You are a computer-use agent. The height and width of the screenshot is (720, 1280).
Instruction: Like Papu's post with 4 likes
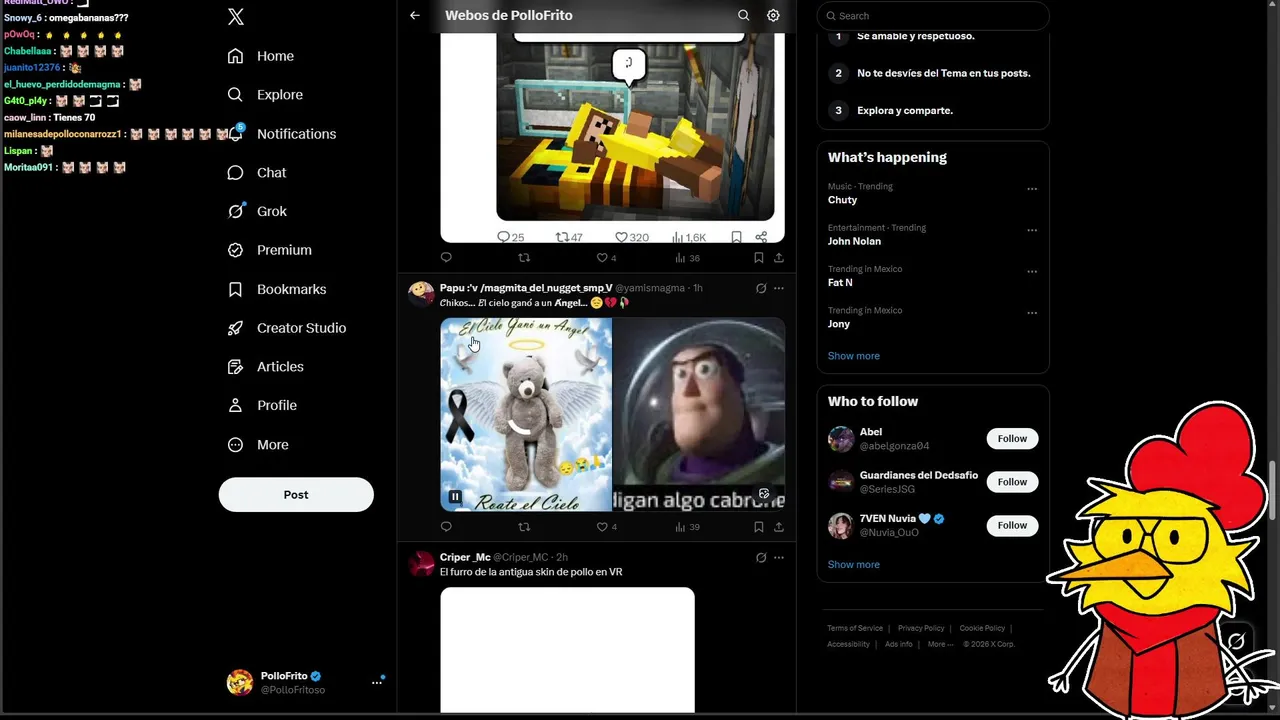[x=606, y=527]
